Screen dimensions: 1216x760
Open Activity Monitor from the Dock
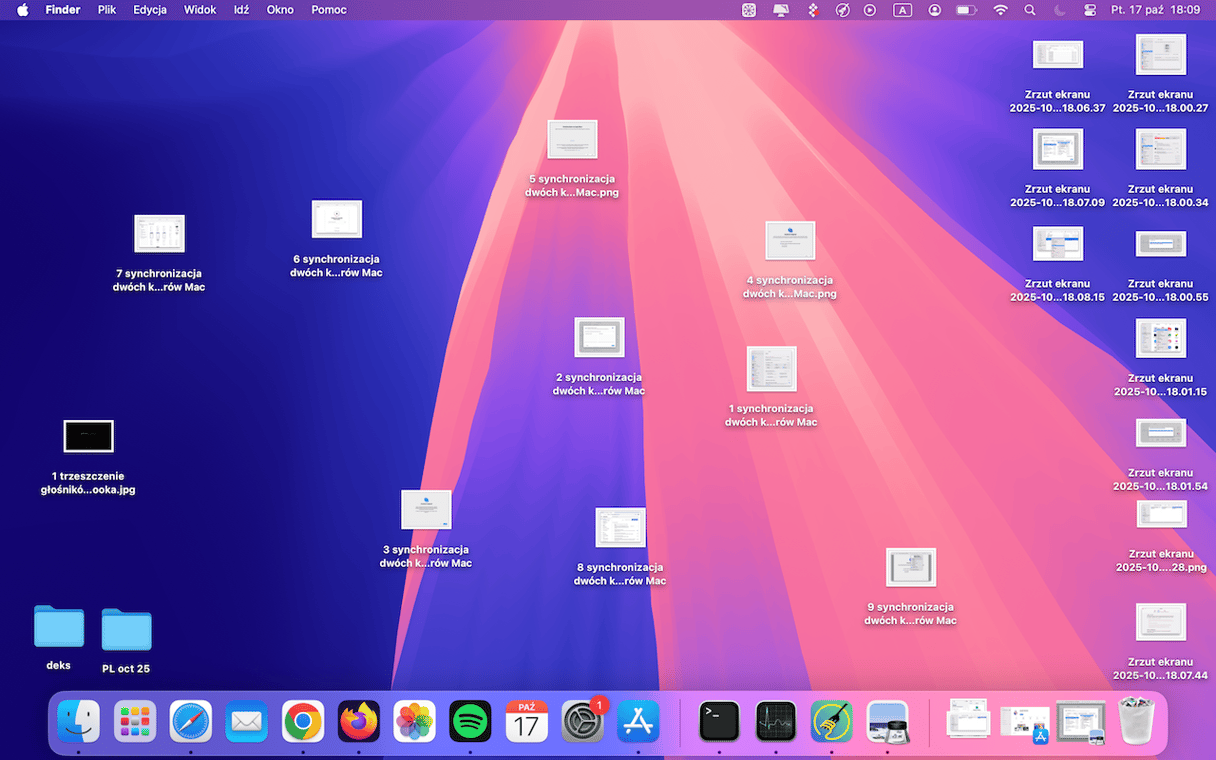coord(775,721)
